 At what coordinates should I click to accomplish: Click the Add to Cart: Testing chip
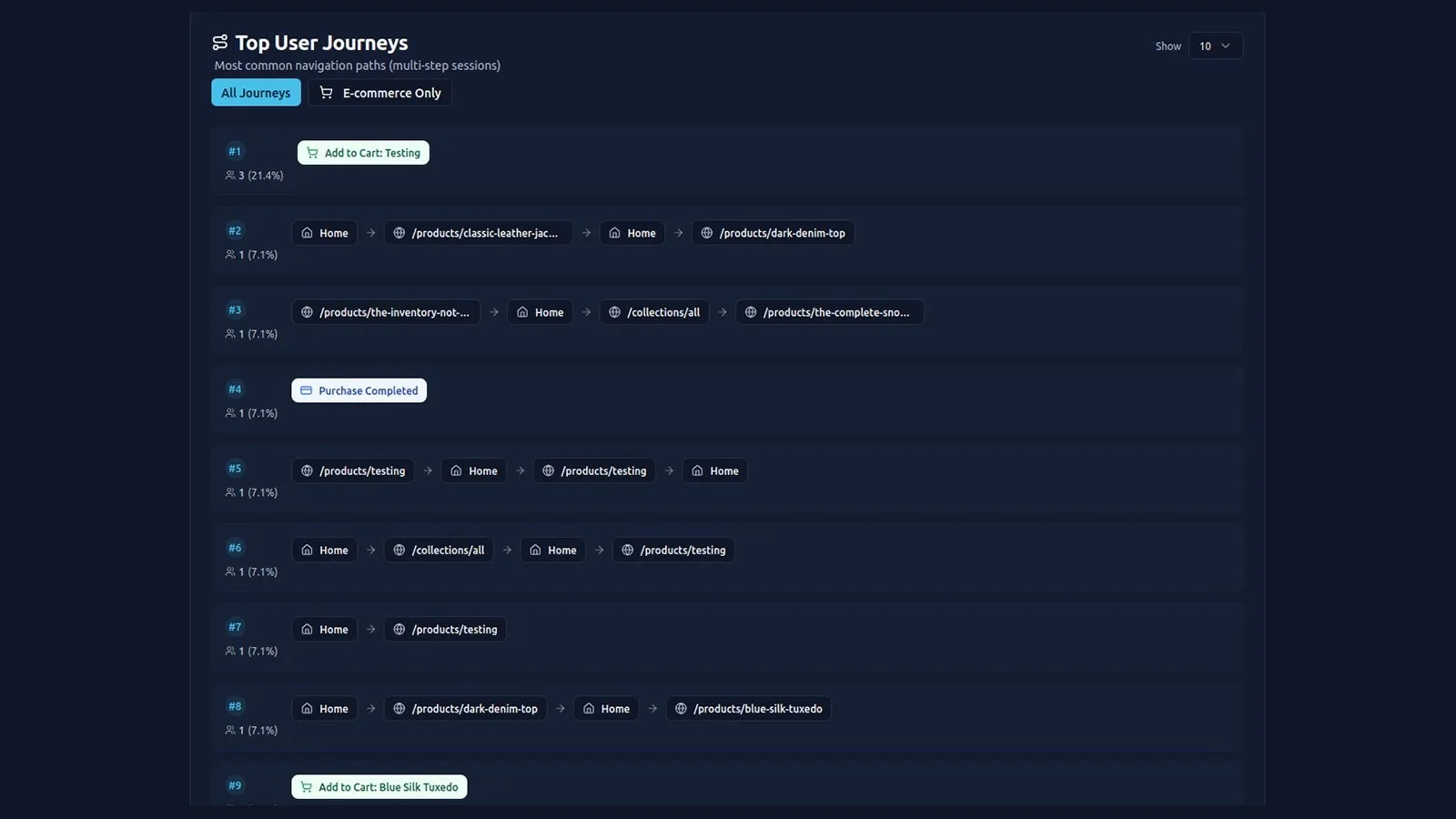tap(363, 153)
